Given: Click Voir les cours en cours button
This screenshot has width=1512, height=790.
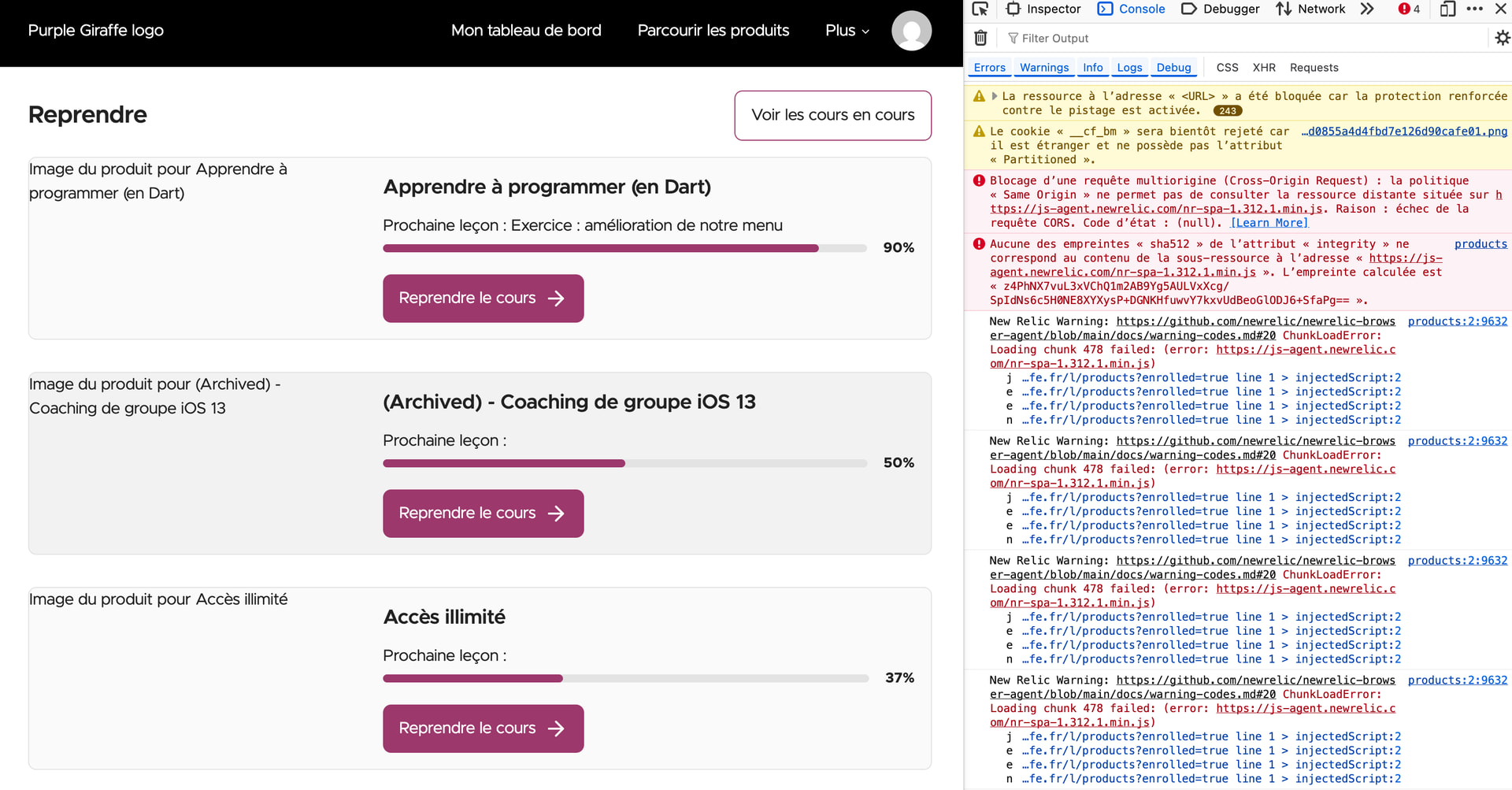Looking at the screenshot, I should click(832, 116).
